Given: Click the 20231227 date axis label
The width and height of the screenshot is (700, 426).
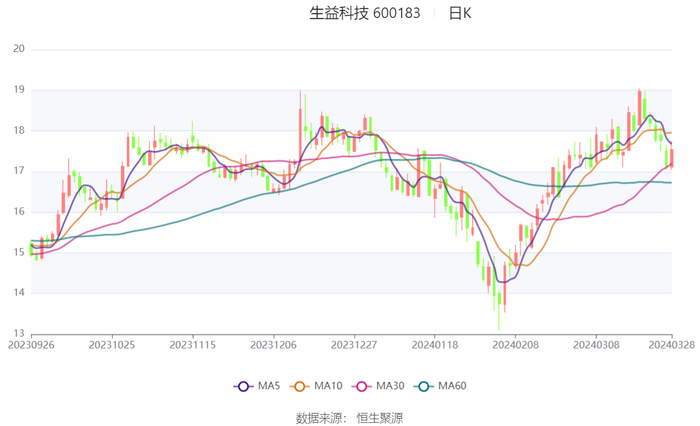Looking at the screenshot, I should click(x=354, y=345).
